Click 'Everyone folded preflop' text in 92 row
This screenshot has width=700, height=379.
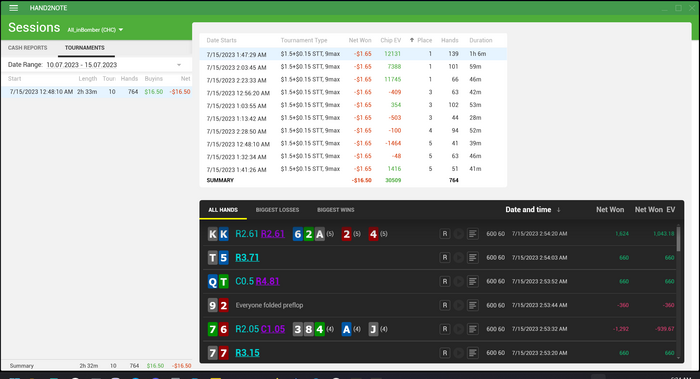pyautogui.click(x=269, y=305)
